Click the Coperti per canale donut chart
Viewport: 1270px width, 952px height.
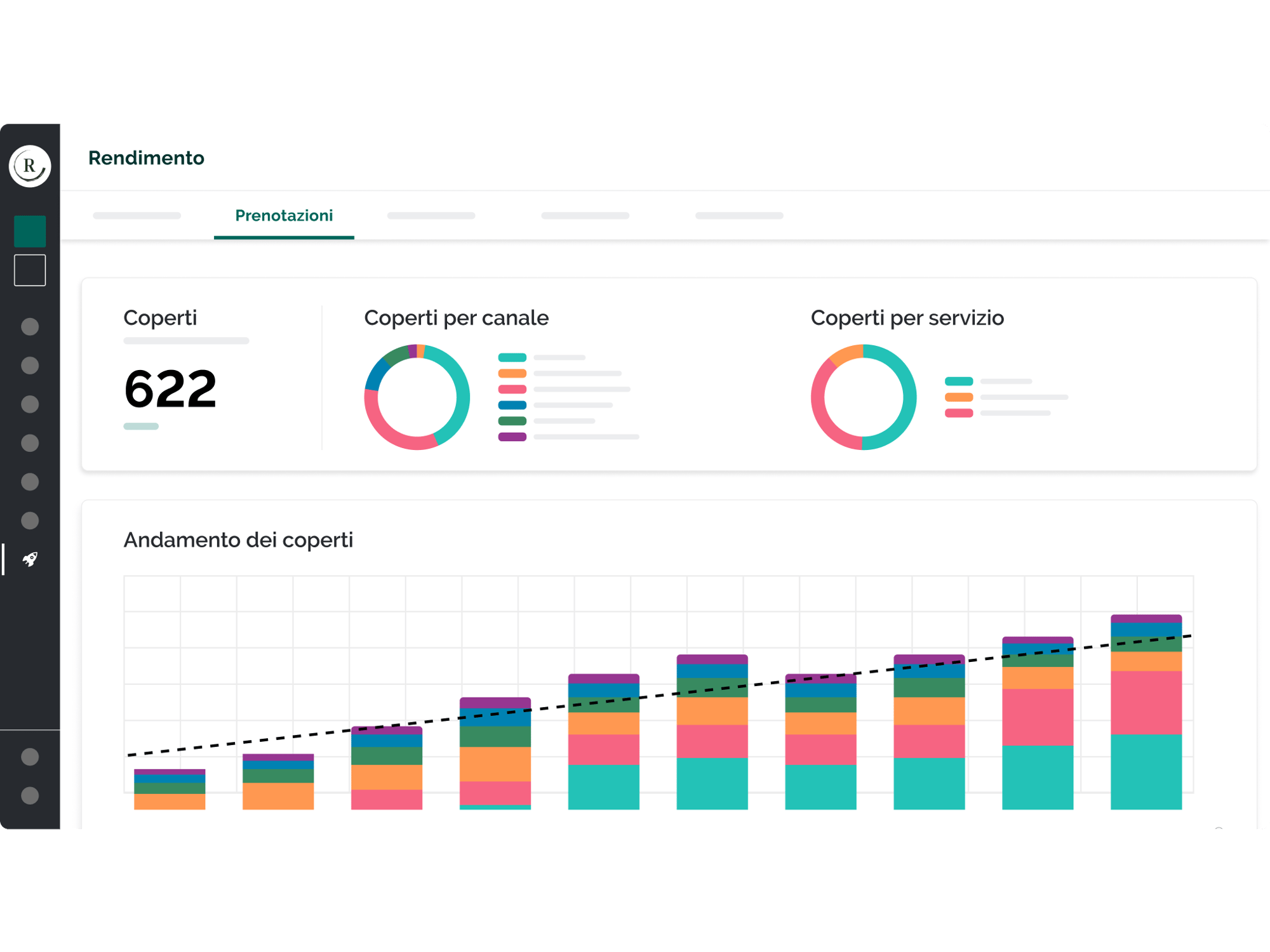tap(417, 397)
